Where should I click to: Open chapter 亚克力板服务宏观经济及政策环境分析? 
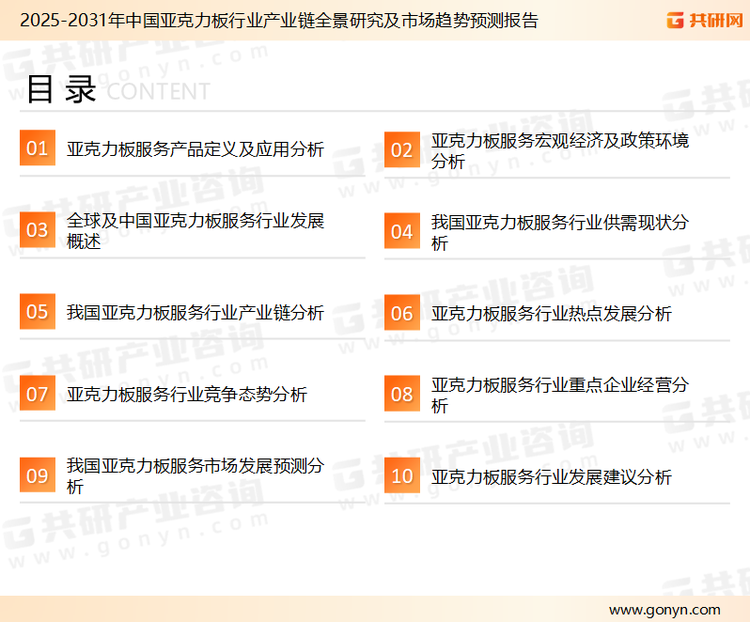(560, 151)
